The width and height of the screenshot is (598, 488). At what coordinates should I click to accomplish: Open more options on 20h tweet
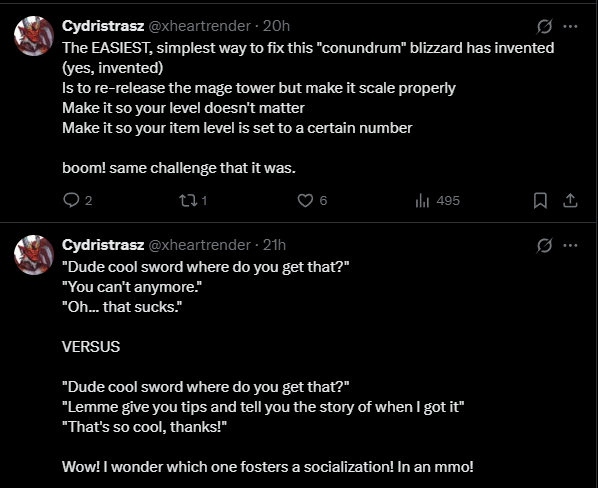(570, 26)
